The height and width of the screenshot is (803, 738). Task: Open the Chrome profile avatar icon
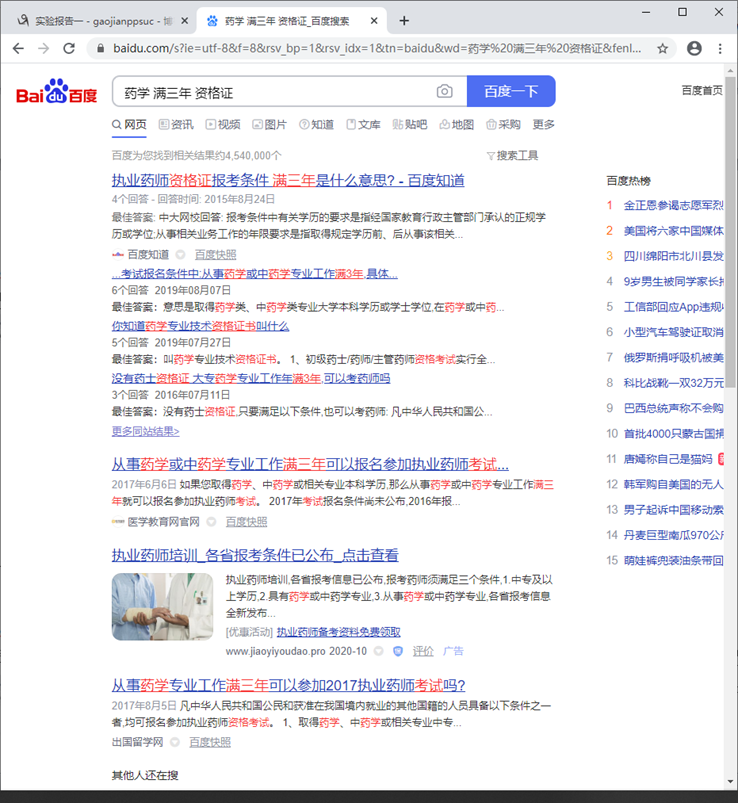[694, 49]
